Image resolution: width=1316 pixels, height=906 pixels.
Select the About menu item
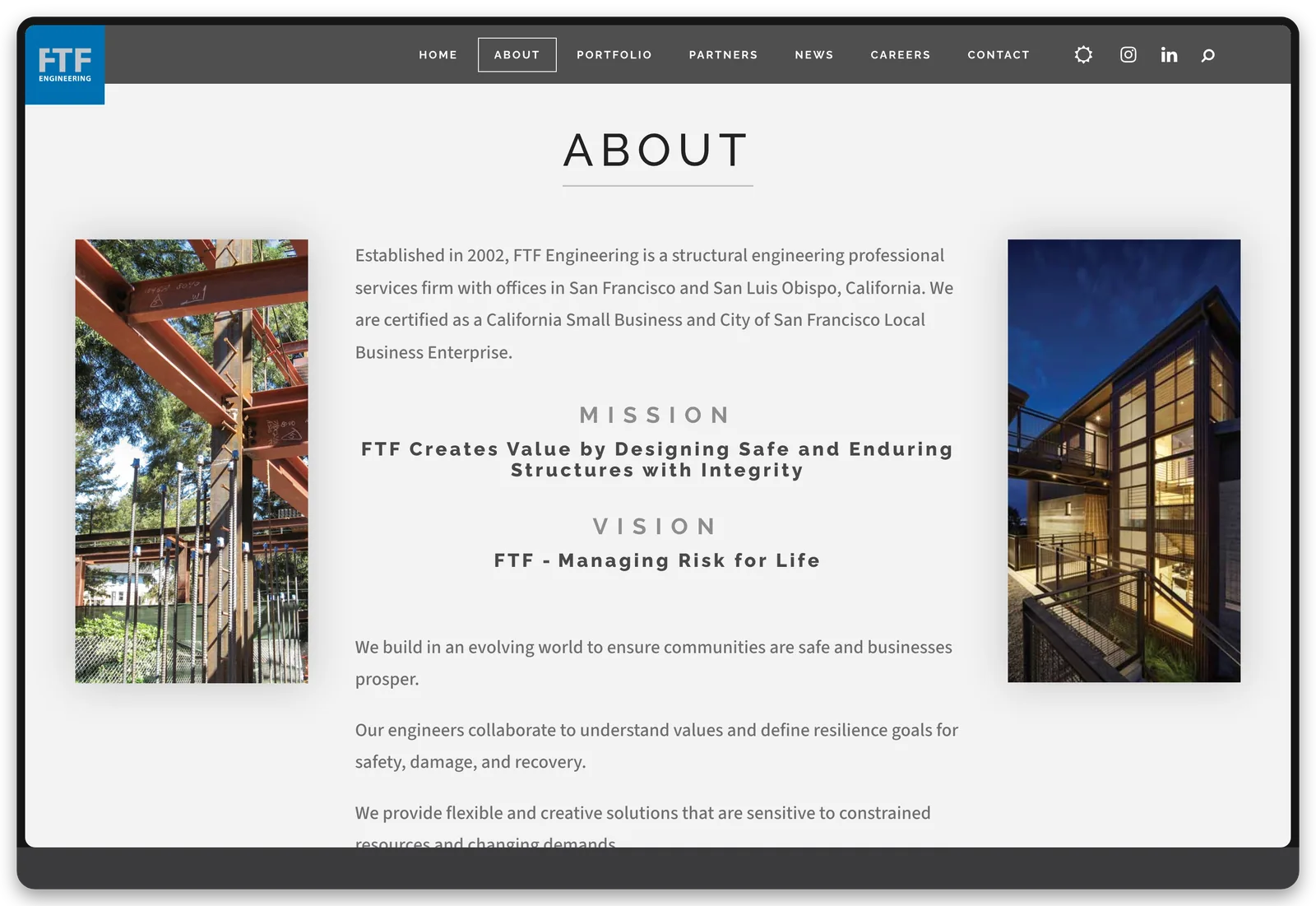(517, 54)
